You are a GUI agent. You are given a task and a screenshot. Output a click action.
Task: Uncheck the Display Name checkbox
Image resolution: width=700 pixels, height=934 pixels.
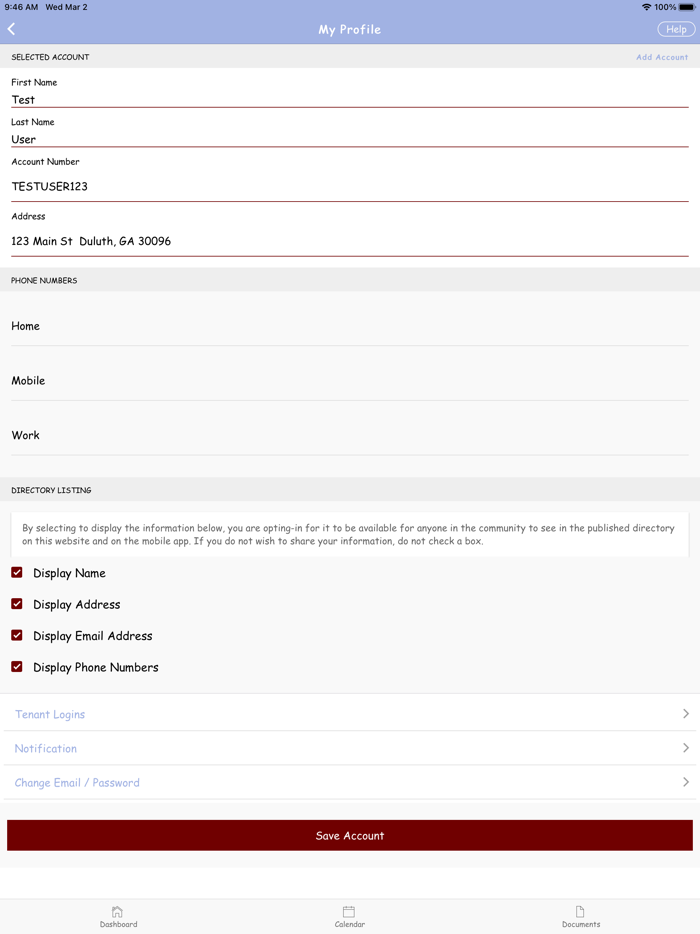[15, 573]
